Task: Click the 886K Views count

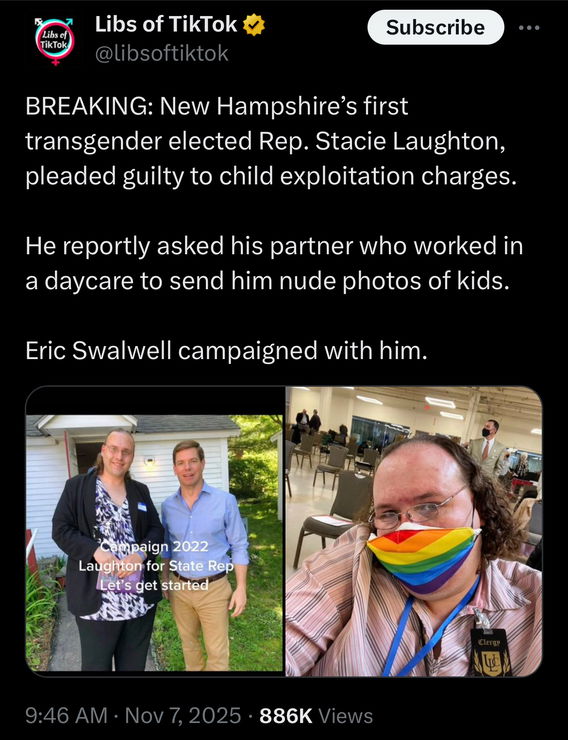Action: click(x=316, y=716)
